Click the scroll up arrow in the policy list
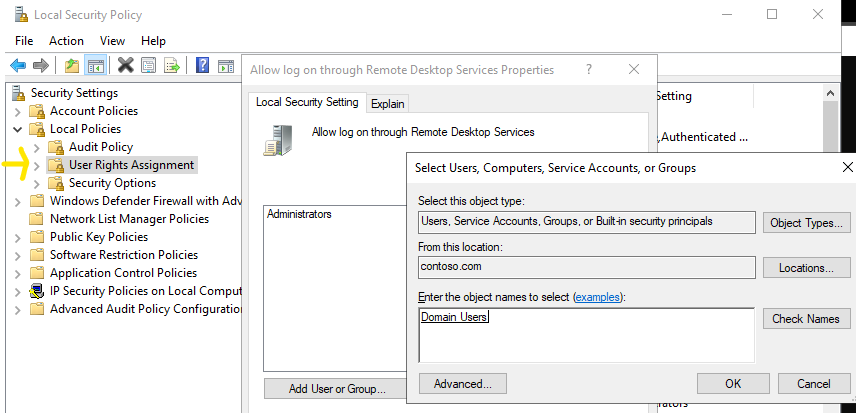856x413 pixels. 830,93
